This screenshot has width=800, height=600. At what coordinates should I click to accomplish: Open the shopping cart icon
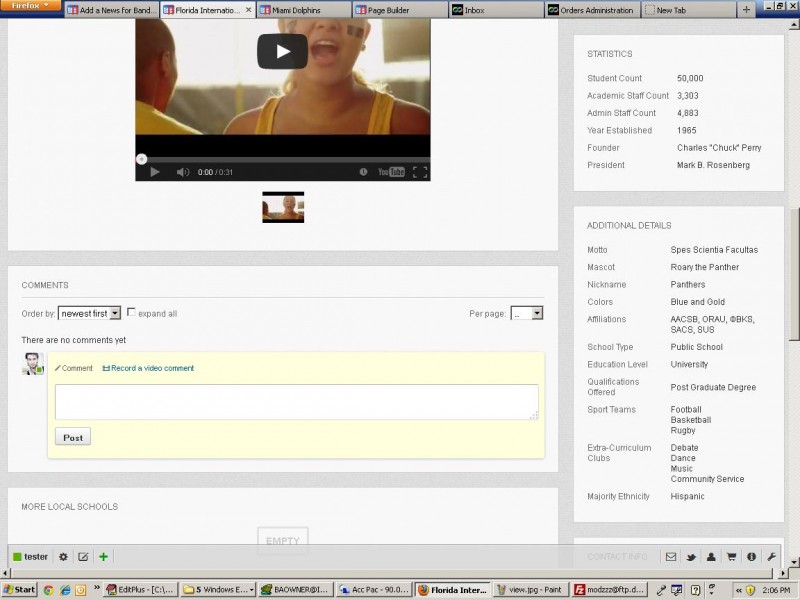click(x=731, y=557)
